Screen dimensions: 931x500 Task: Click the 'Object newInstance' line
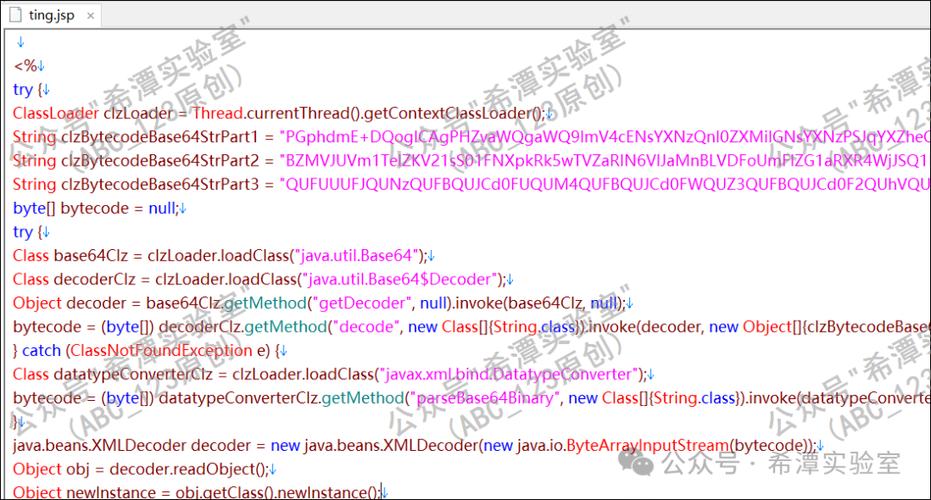200,492
